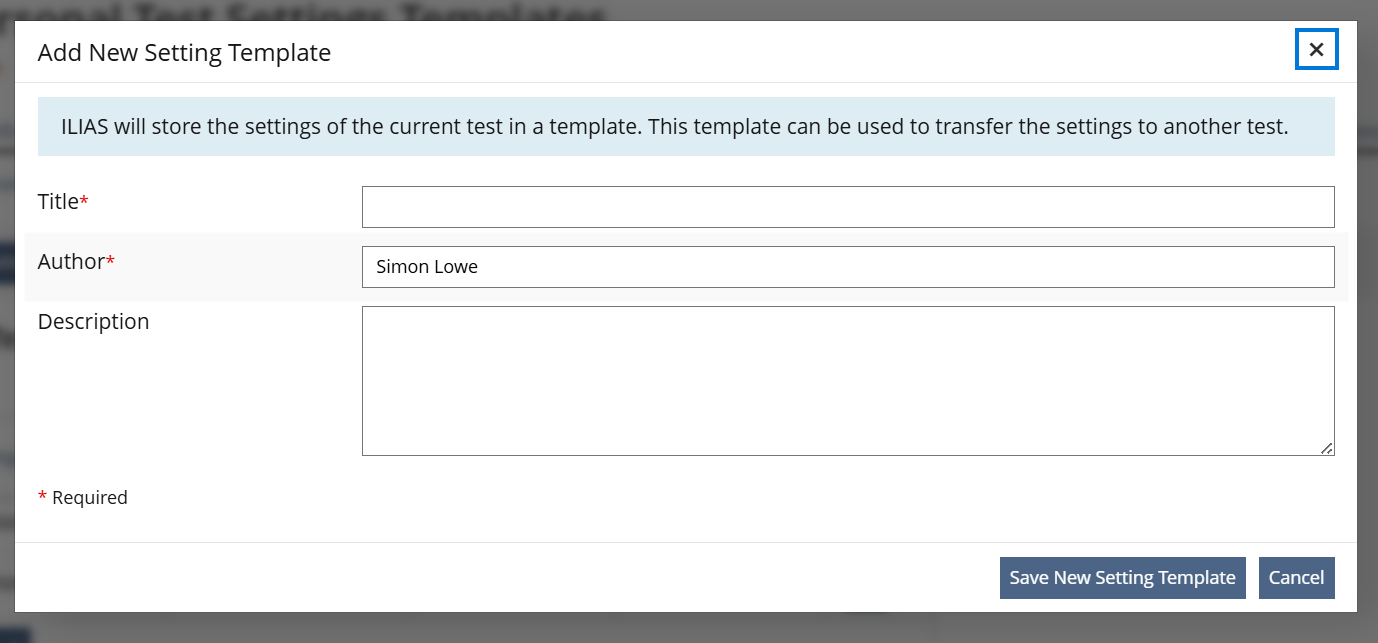The image size is (1378, 643).
Task: Click the red asterisk beside Title
Action: tap(84, 203)
